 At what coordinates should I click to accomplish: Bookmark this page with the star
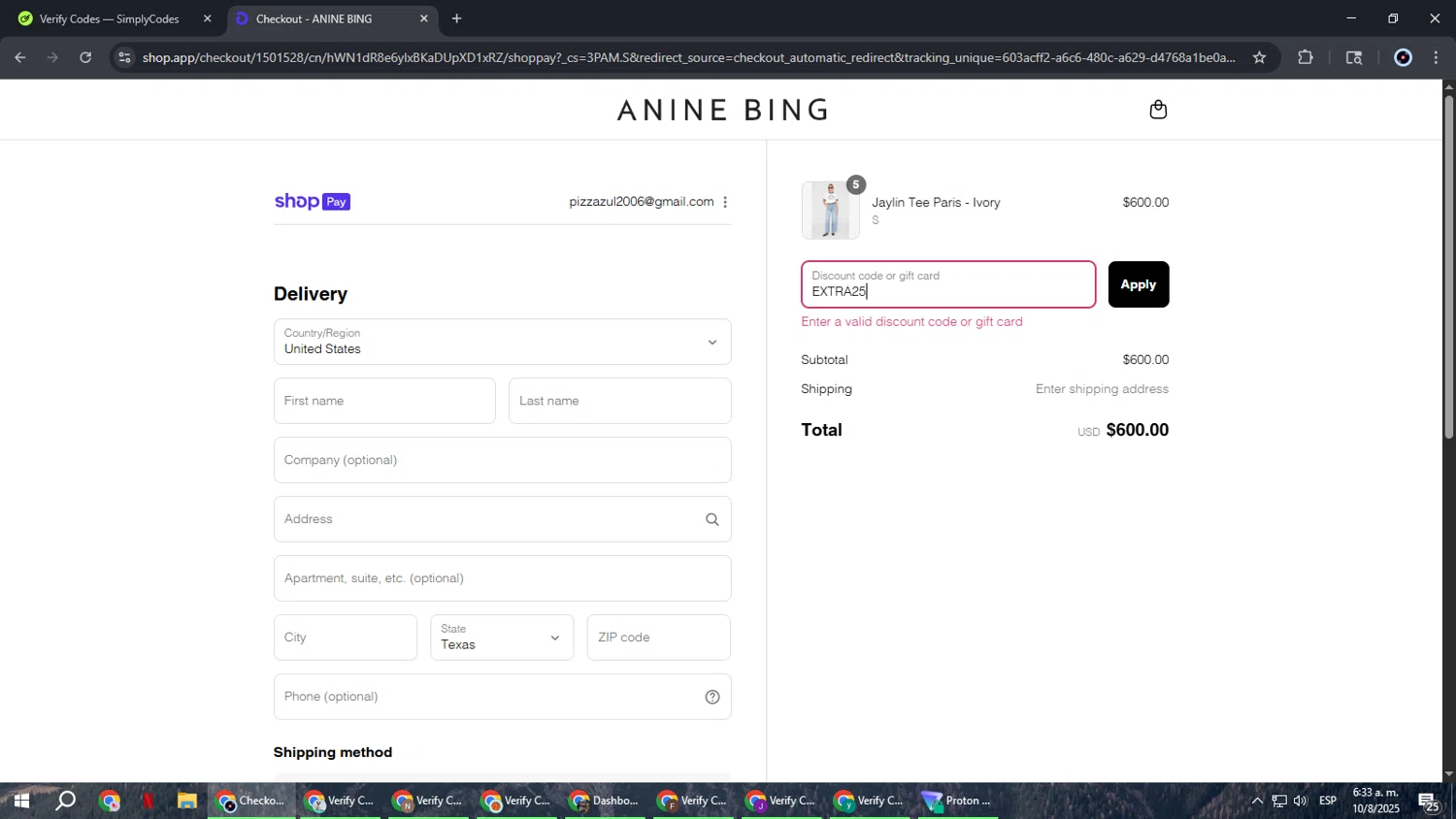coord(1259,57)
